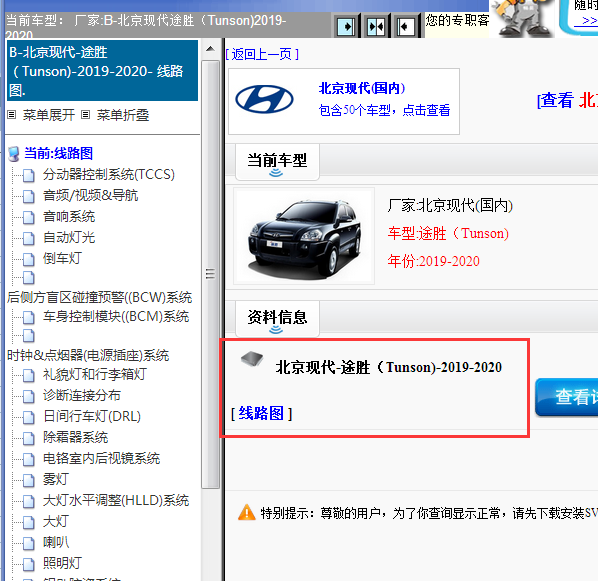Open 倒车灯 tree item
Image resolution: width=598 pixels, height=581 pixels.
62,258
